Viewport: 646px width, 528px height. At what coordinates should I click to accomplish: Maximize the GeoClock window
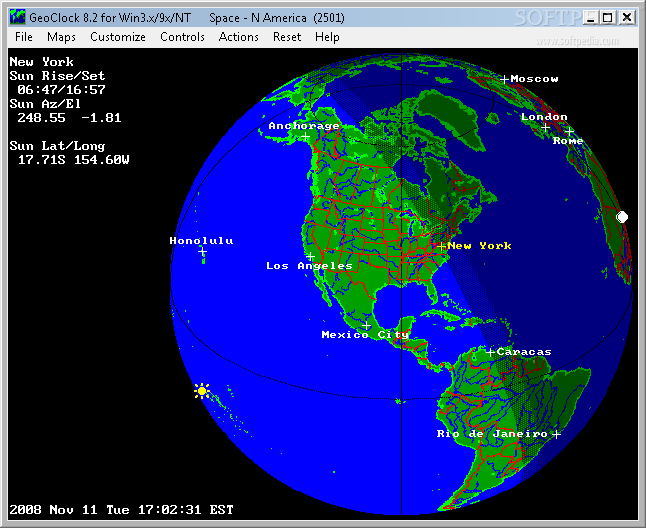point(608,18)
